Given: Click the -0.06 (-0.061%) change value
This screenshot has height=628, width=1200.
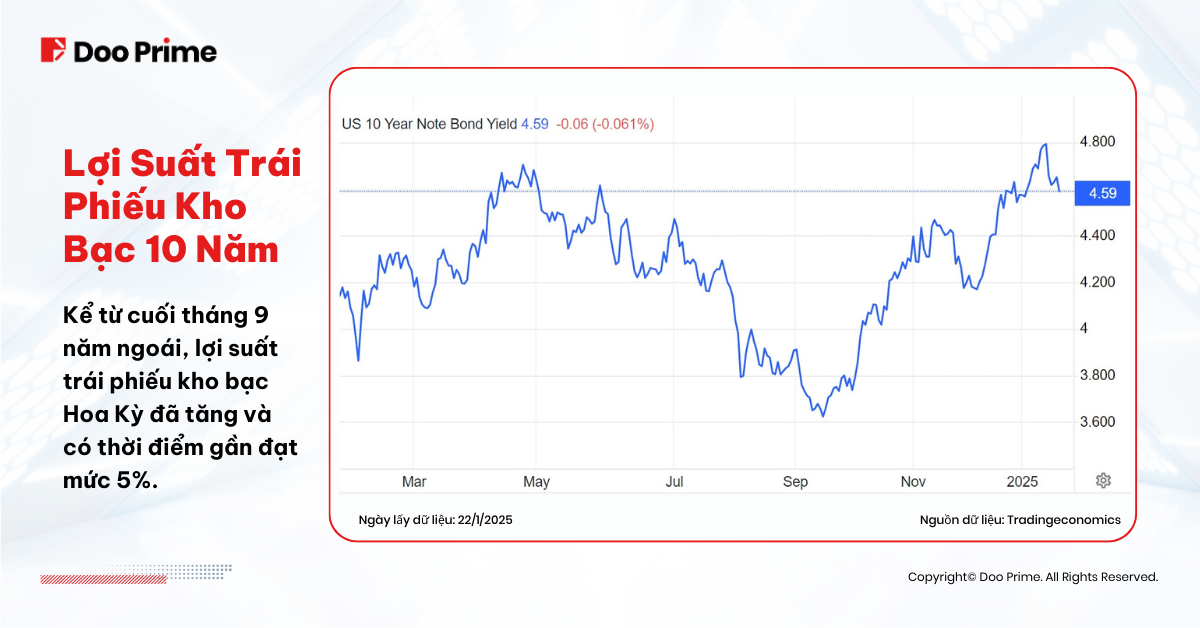Looking at the screenshot, I should pyautogui.click(x=605, y=124).
